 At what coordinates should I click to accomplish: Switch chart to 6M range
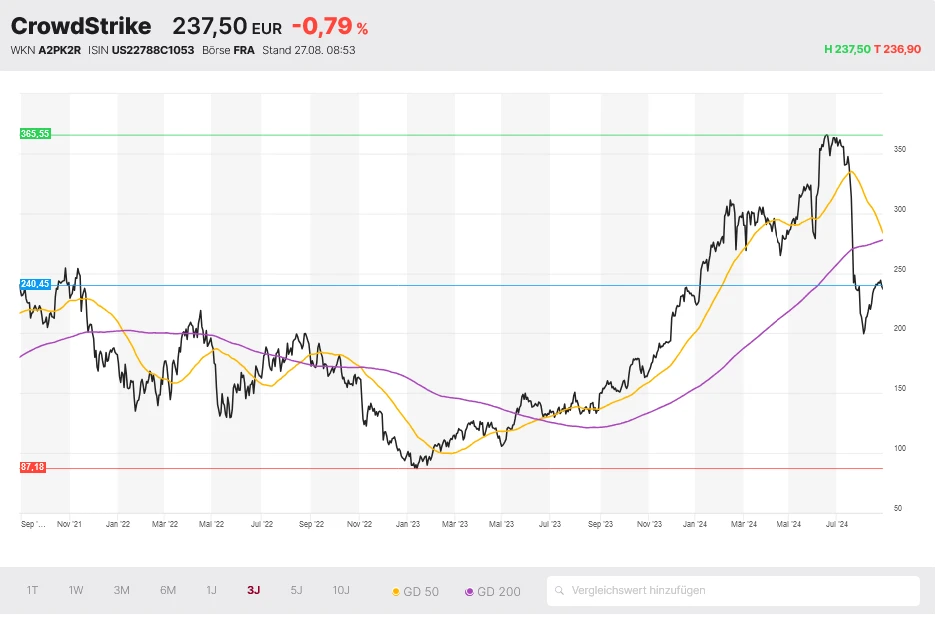click(167, 590)
